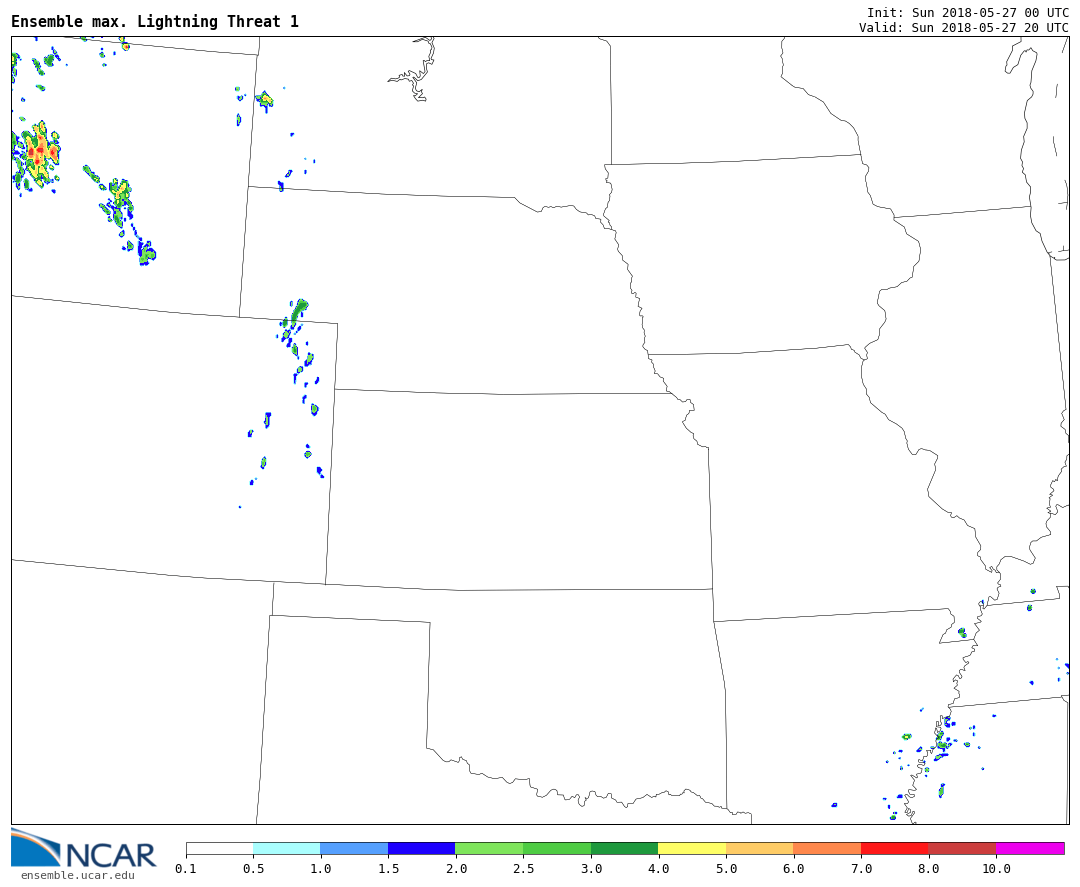Select the yellow 4.0–5.0 colorbar swatch
Screen dimensions: 1080x887
(692, 848)
